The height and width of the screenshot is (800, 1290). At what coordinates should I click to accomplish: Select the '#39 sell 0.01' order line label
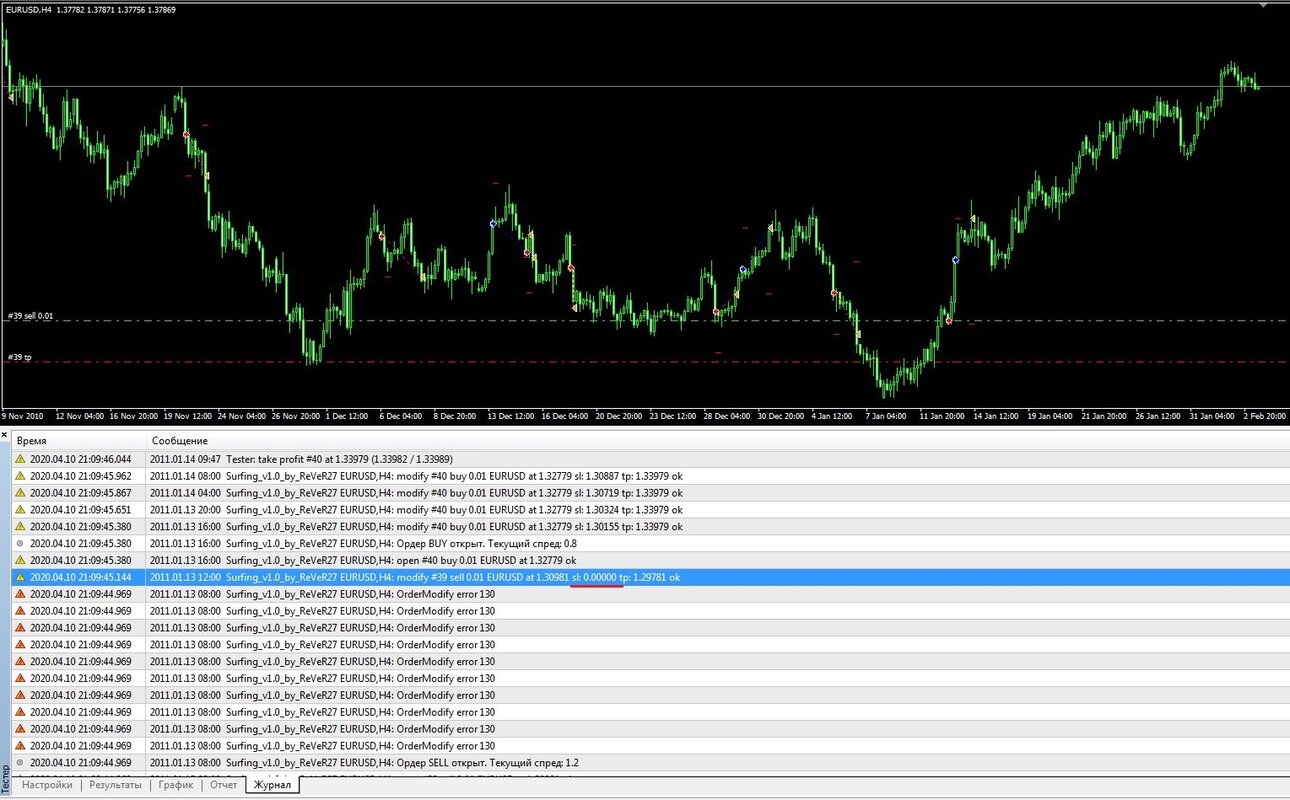pos(31,316)
